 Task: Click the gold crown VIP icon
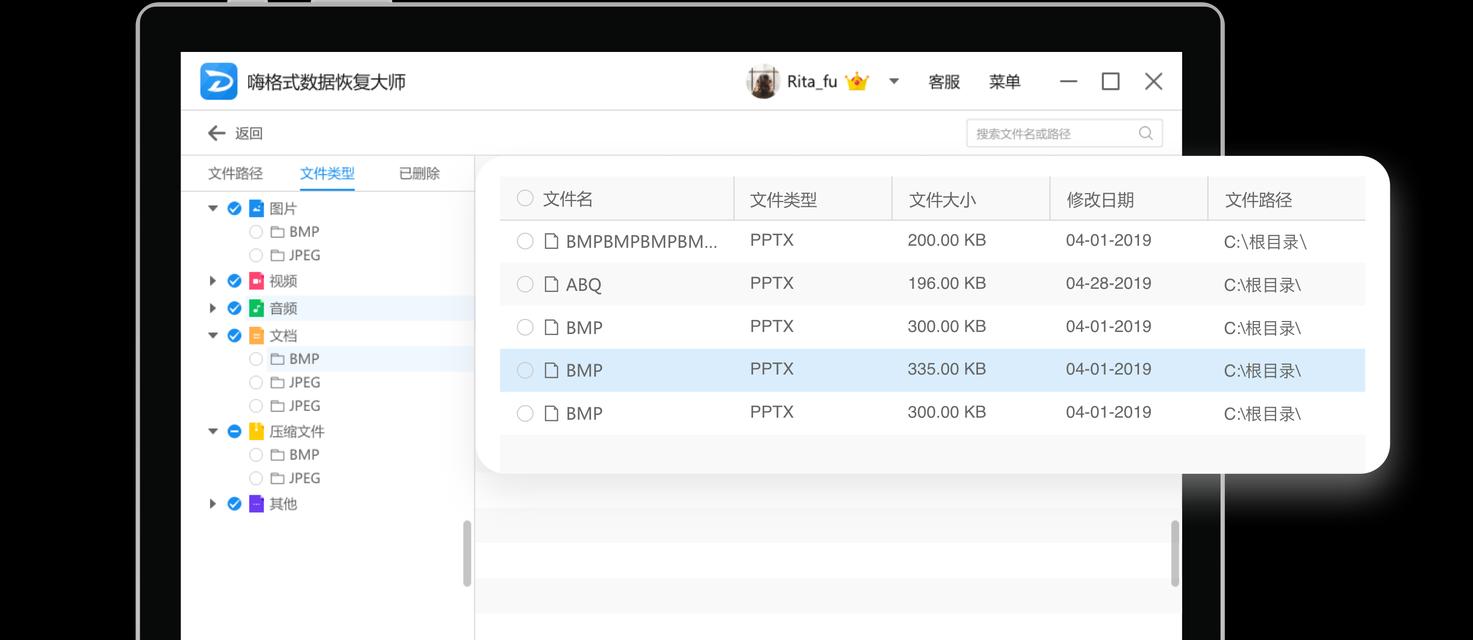pyautogui.click(x=857, y=82)
